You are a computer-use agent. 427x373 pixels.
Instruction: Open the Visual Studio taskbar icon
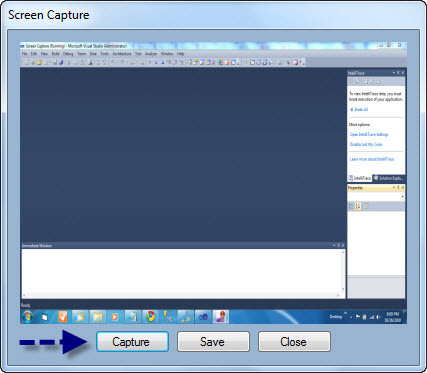tap(203, 316)
